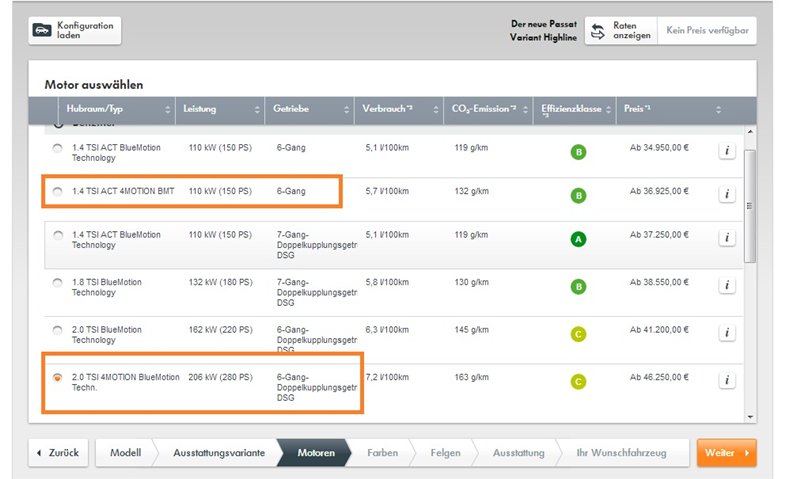Go to the Felgen step
The height and width of the screenshot is (479, 800).
click(x=445, y=453)
